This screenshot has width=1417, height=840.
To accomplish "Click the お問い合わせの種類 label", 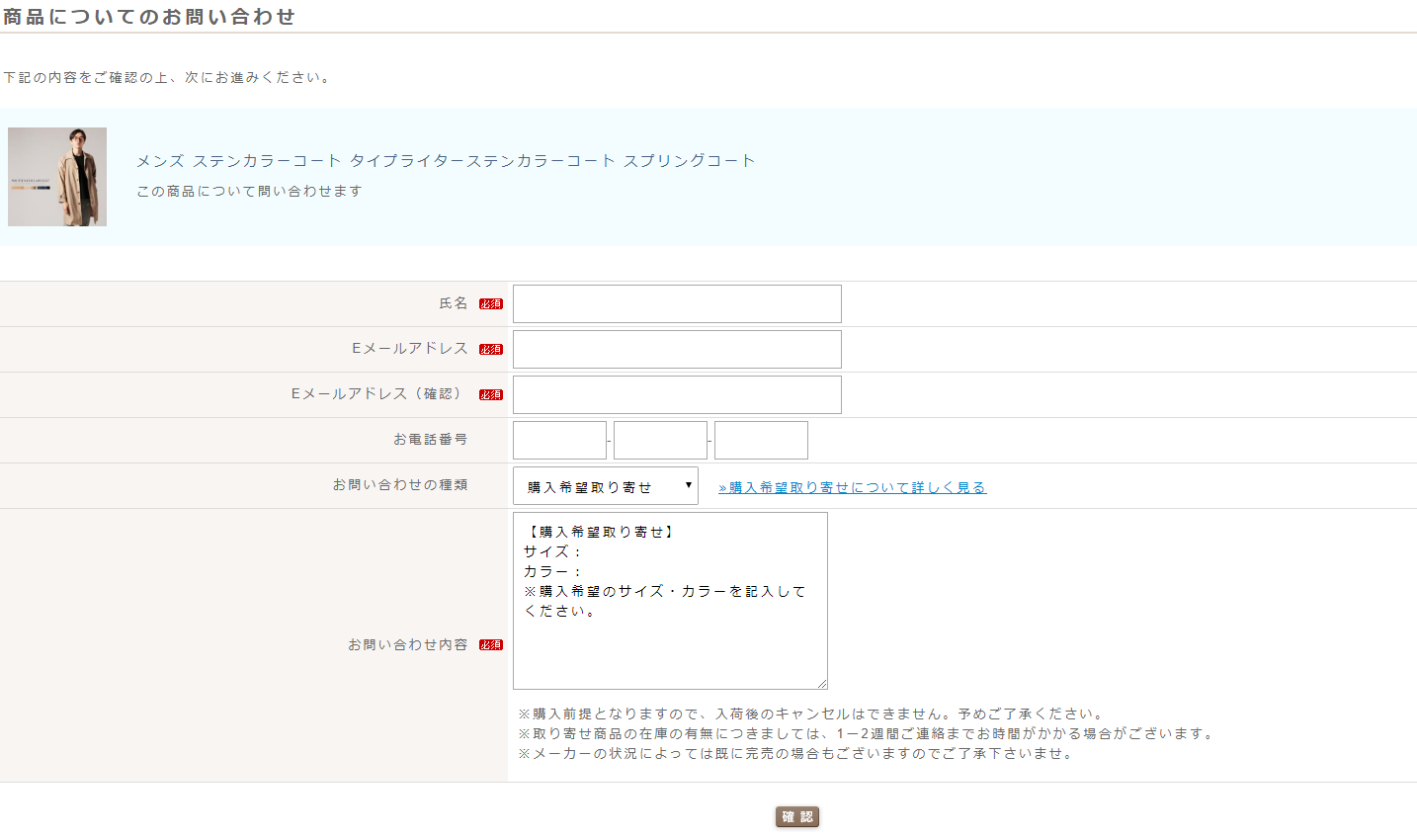I will click(400, 484).
